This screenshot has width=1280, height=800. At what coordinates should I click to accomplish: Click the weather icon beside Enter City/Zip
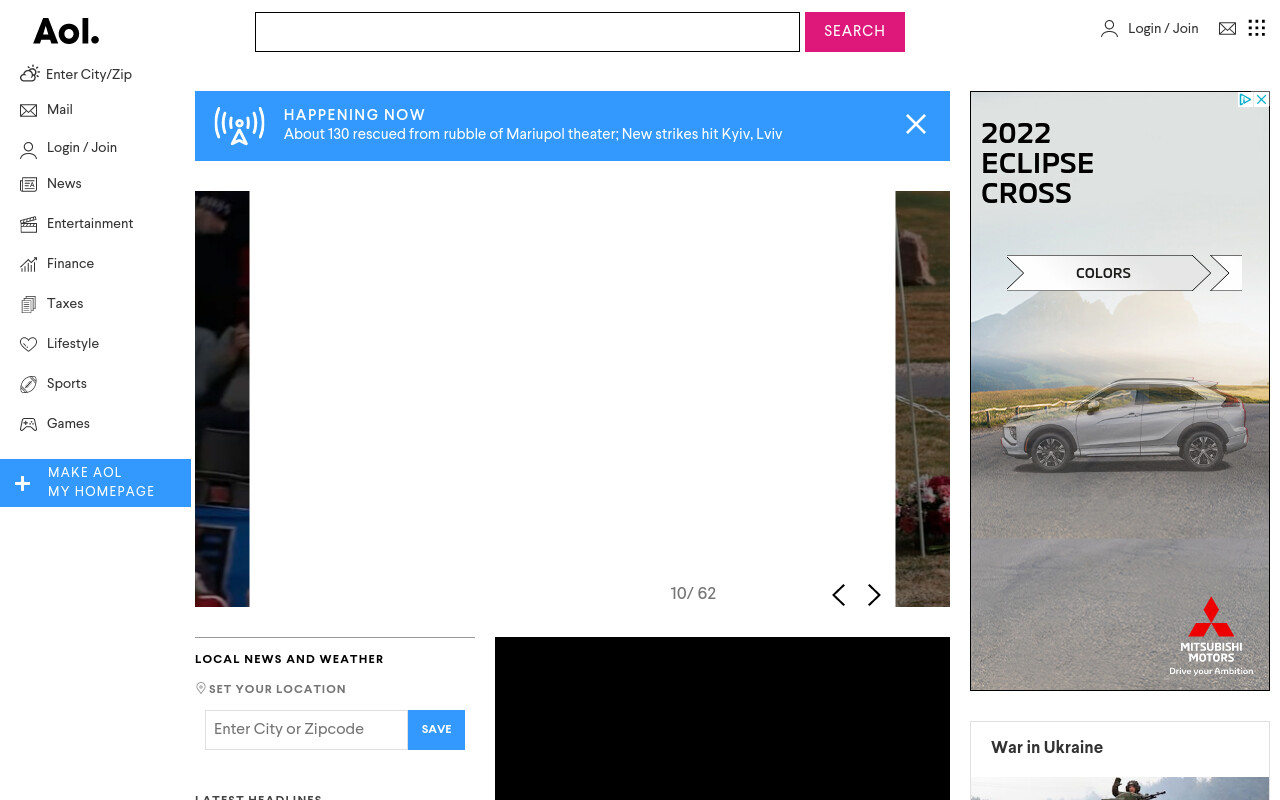click(29, 74)
